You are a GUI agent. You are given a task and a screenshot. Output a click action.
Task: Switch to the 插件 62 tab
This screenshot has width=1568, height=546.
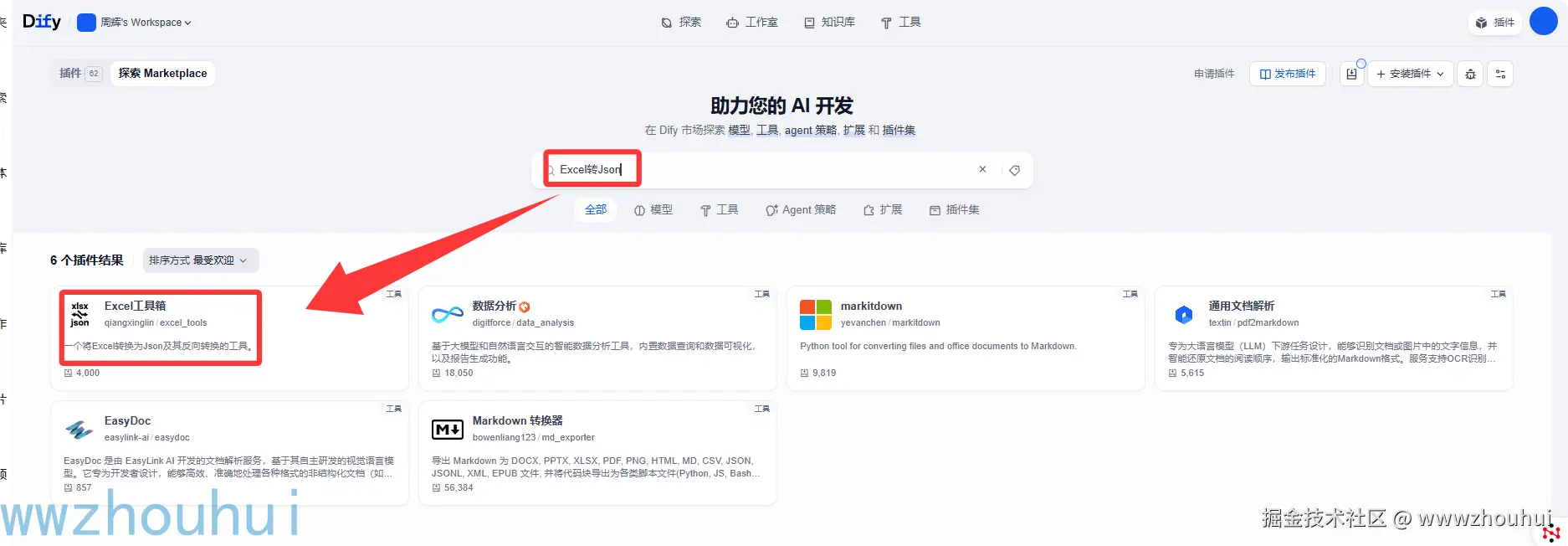(79, 74)
